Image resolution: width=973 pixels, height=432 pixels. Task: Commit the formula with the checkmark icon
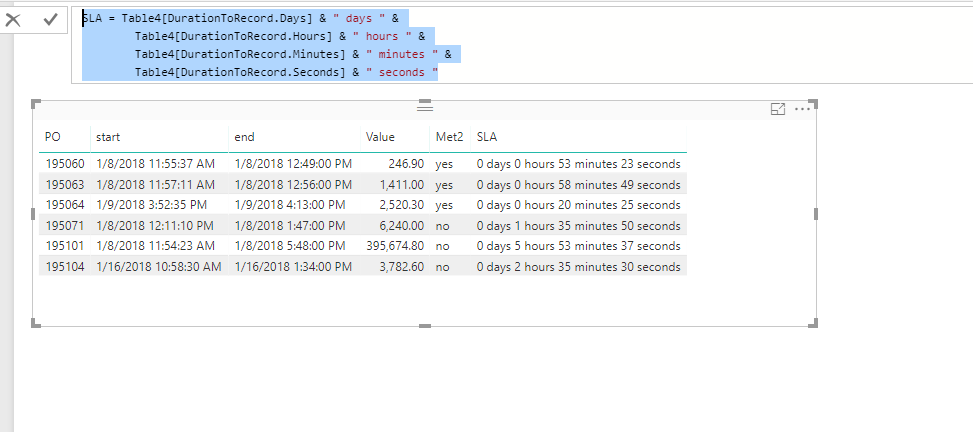tap(50, 20)
